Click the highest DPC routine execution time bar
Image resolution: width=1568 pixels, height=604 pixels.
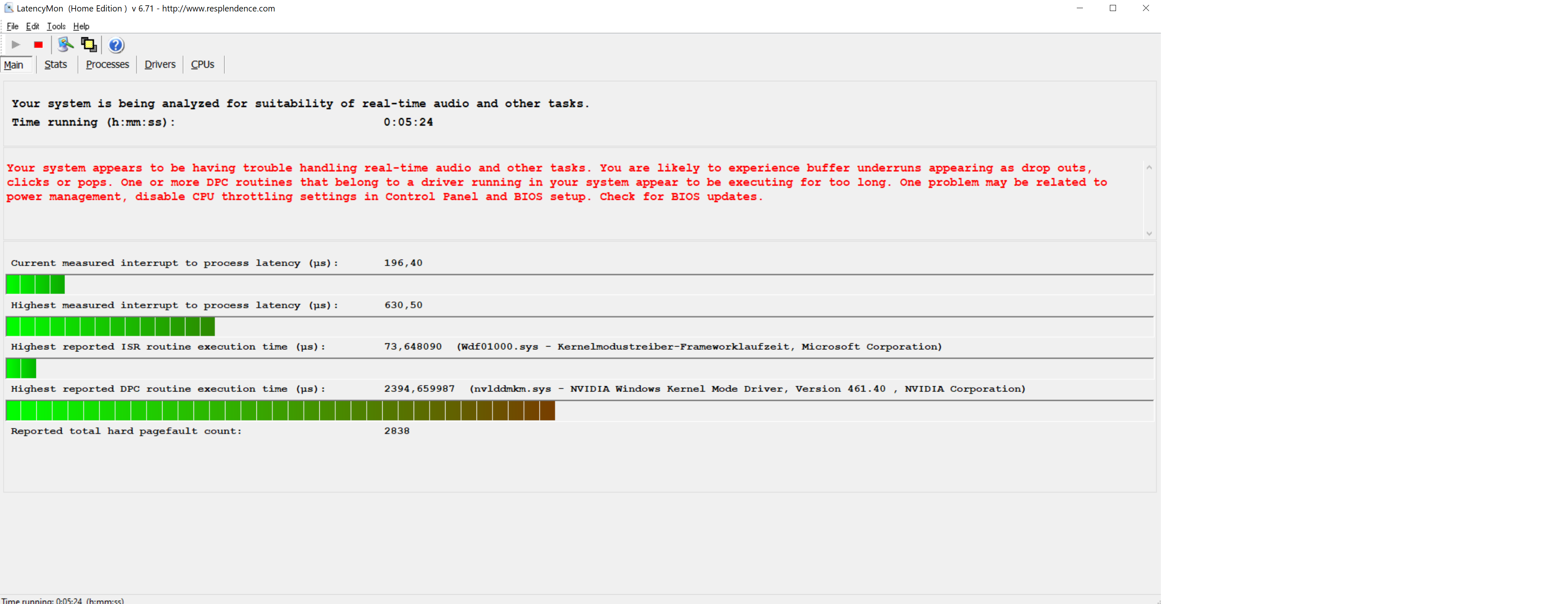tap(280, 411)
